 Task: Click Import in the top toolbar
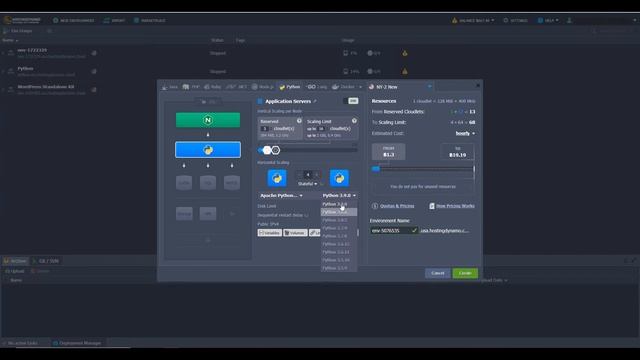pyautogui.click(x=114, y=20)
